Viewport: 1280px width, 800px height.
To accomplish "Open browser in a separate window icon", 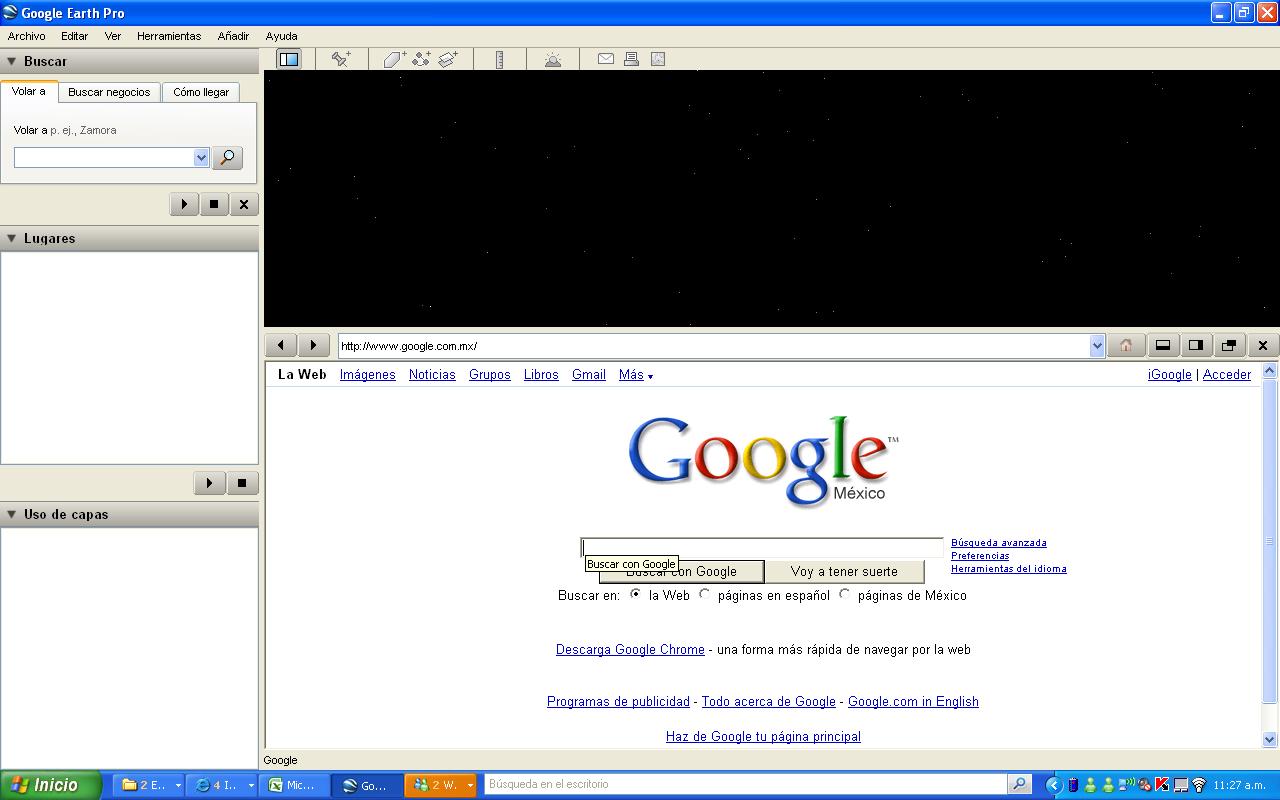I will pos(1229,345).
